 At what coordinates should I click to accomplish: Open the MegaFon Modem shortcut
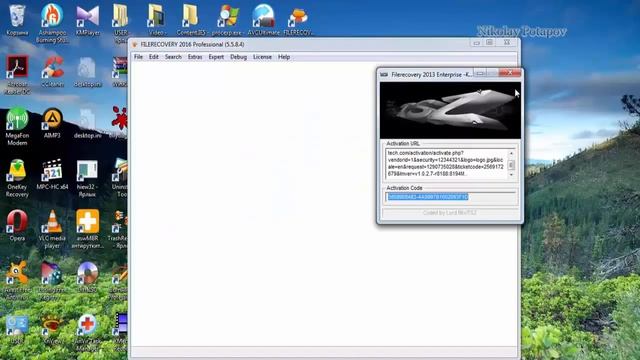point(17,127)
